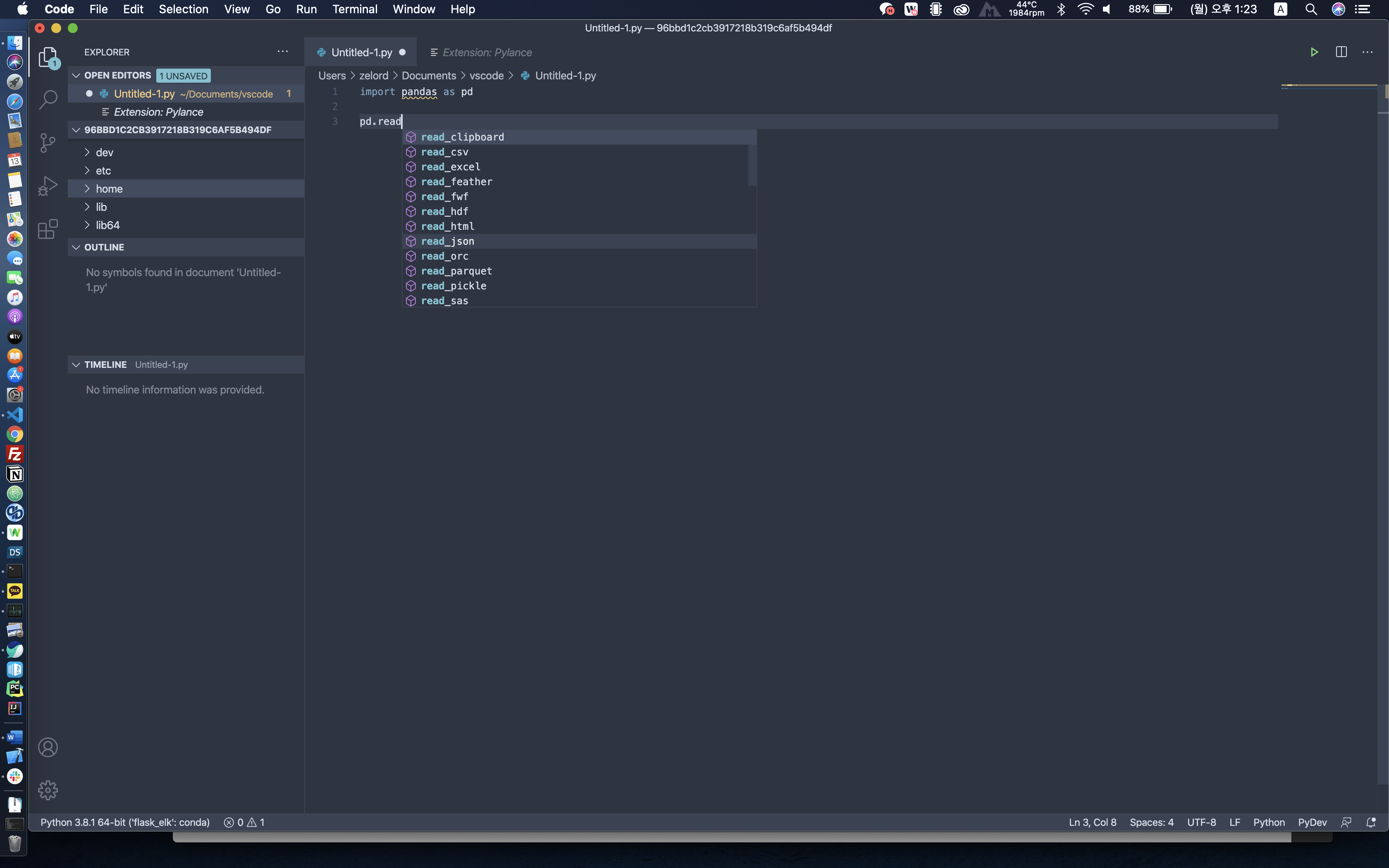Expand the dev folder
The height and width of the screenshot is (868, 1389).
(105, 152)
